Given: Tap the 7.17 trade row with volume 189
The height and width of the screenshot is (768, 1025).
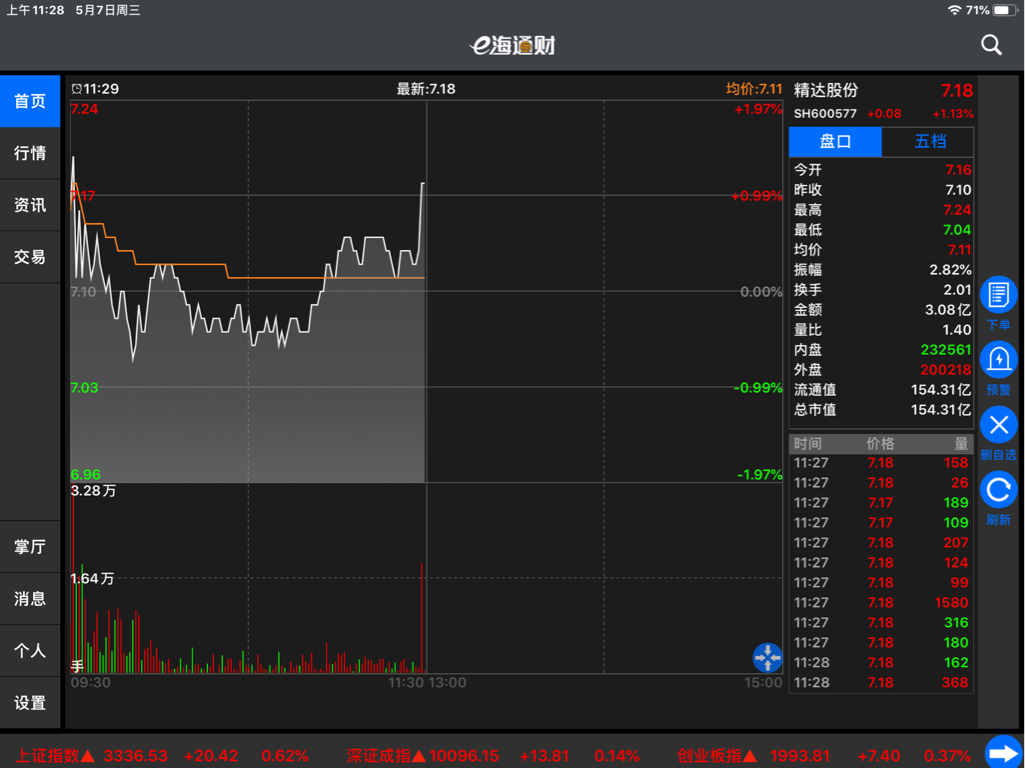Looking at the screenshot, I should click(x=882, y=503).
